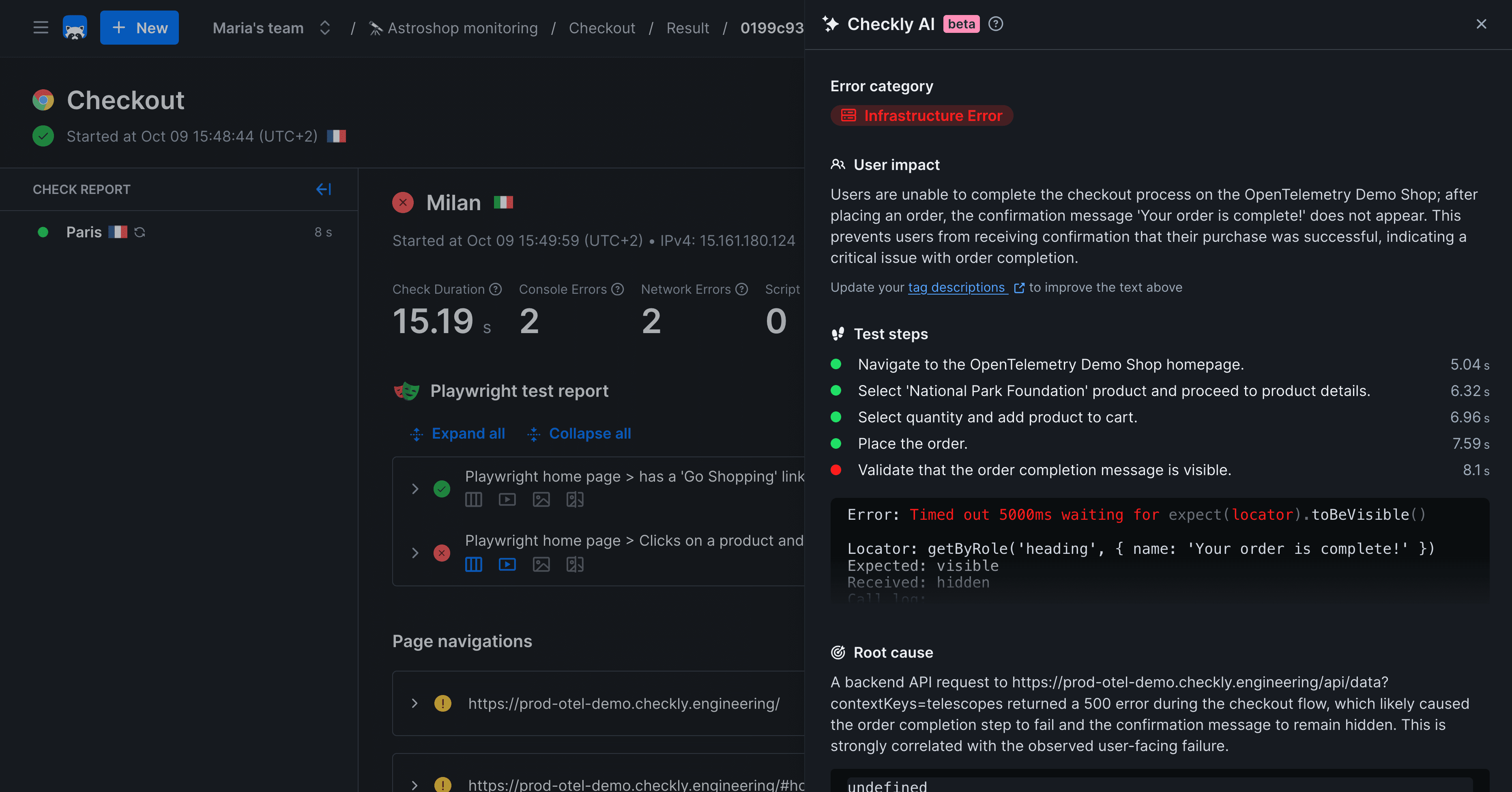Click the retry icon next to Paris
1512x792 pixels.
pyautogui.click(x=140, y=232)
